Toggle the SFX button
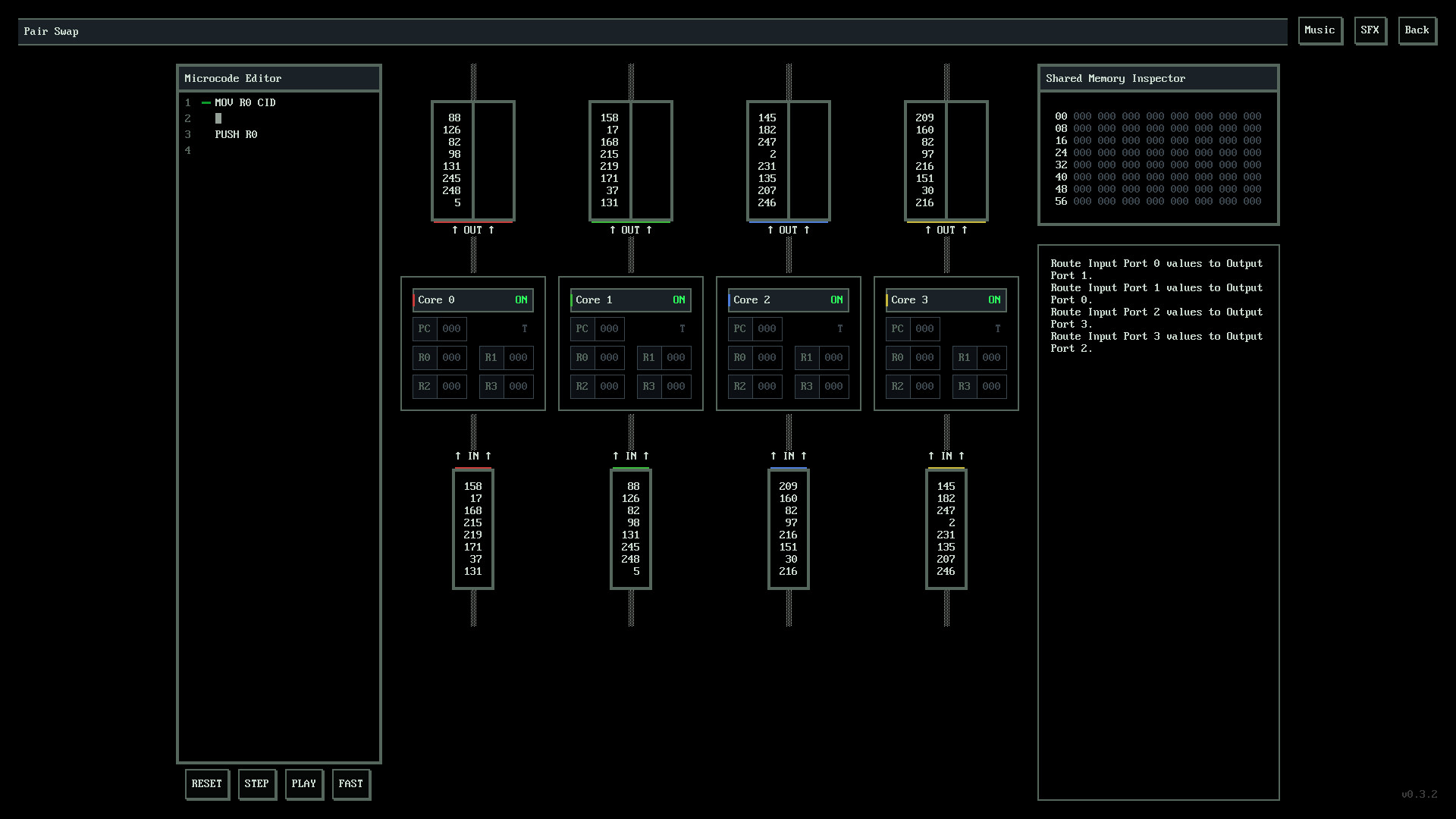Screen dimensions: 1456x819 1370,30
